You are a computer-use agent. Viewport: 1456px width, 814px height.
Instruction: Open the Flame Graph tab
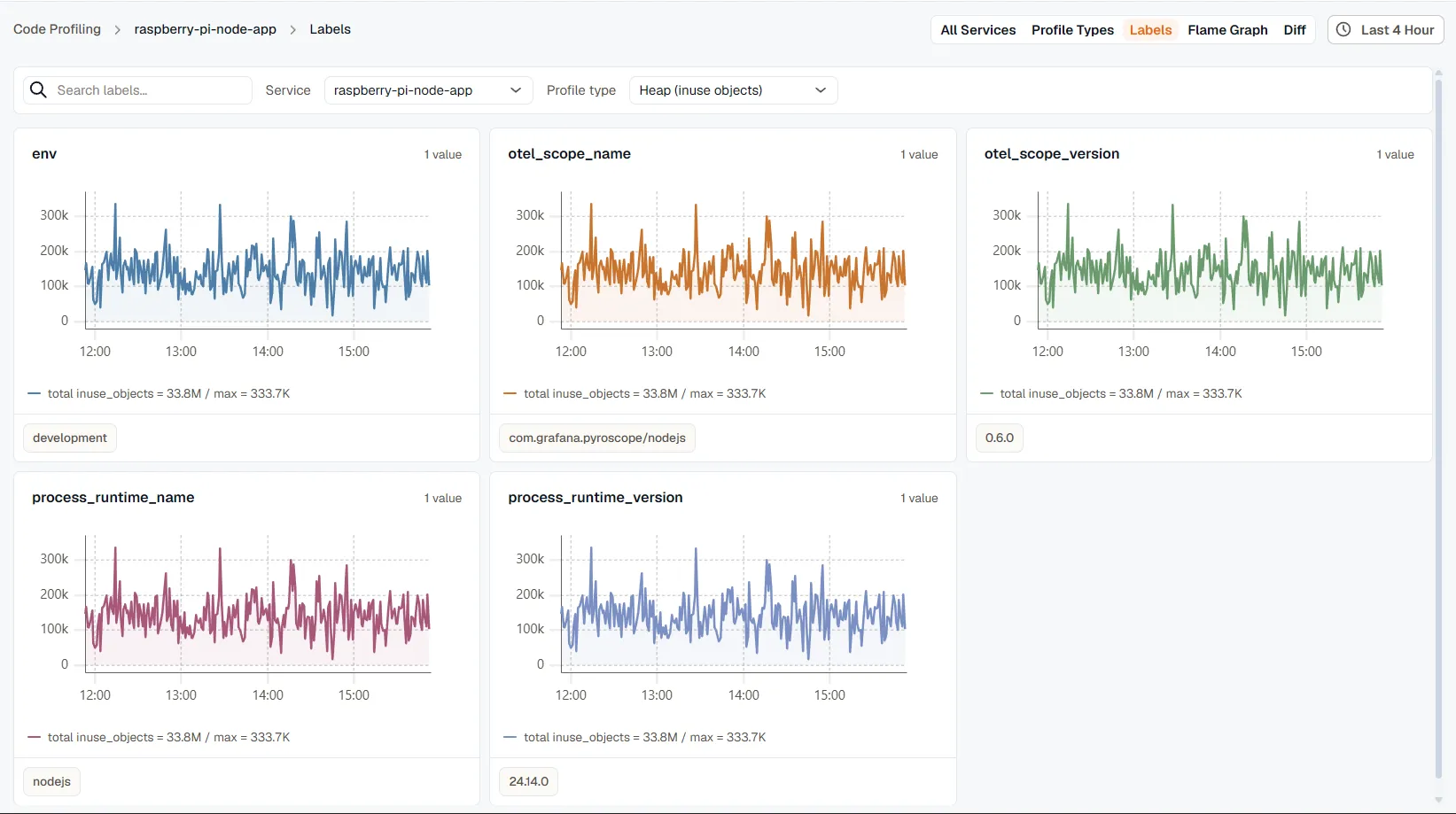(1227, 29)
